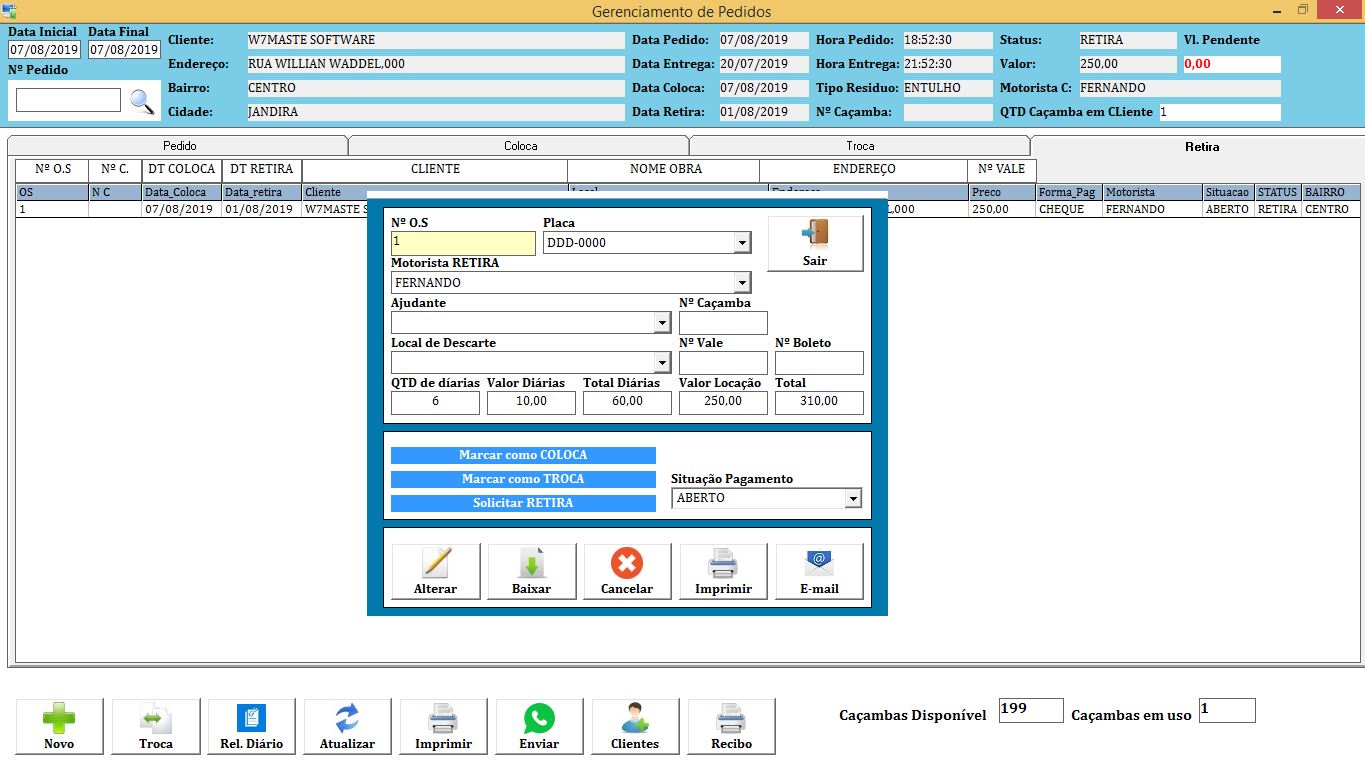Viewport: 1365px width, 768px height.
Task: Click the green plus Novo icon
Action: (x=59, y=719)
